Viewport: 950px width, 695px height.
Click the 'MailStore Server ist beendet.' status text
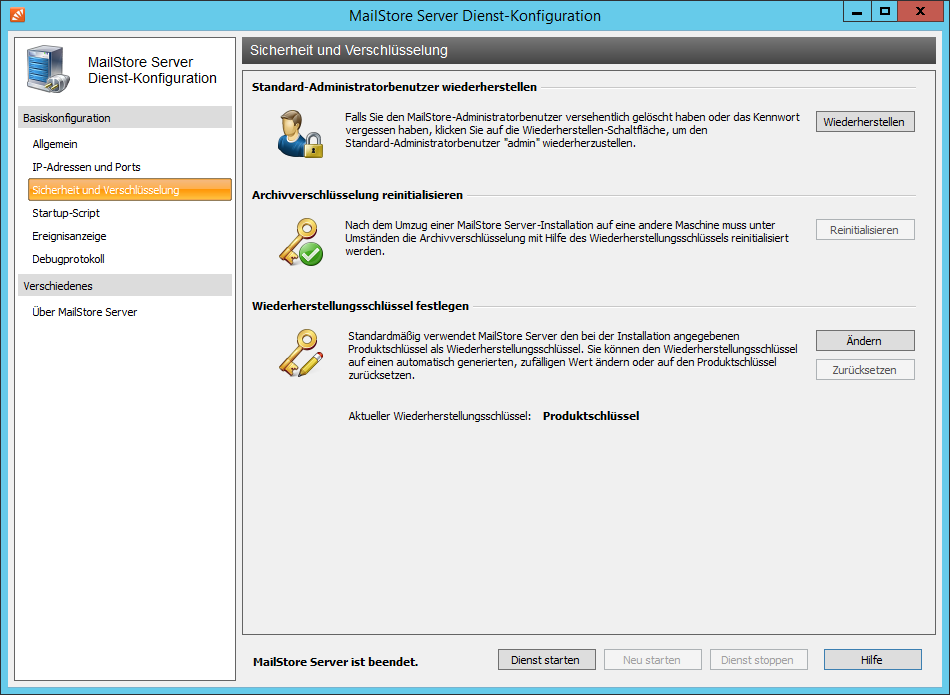(x=335, y=662)
